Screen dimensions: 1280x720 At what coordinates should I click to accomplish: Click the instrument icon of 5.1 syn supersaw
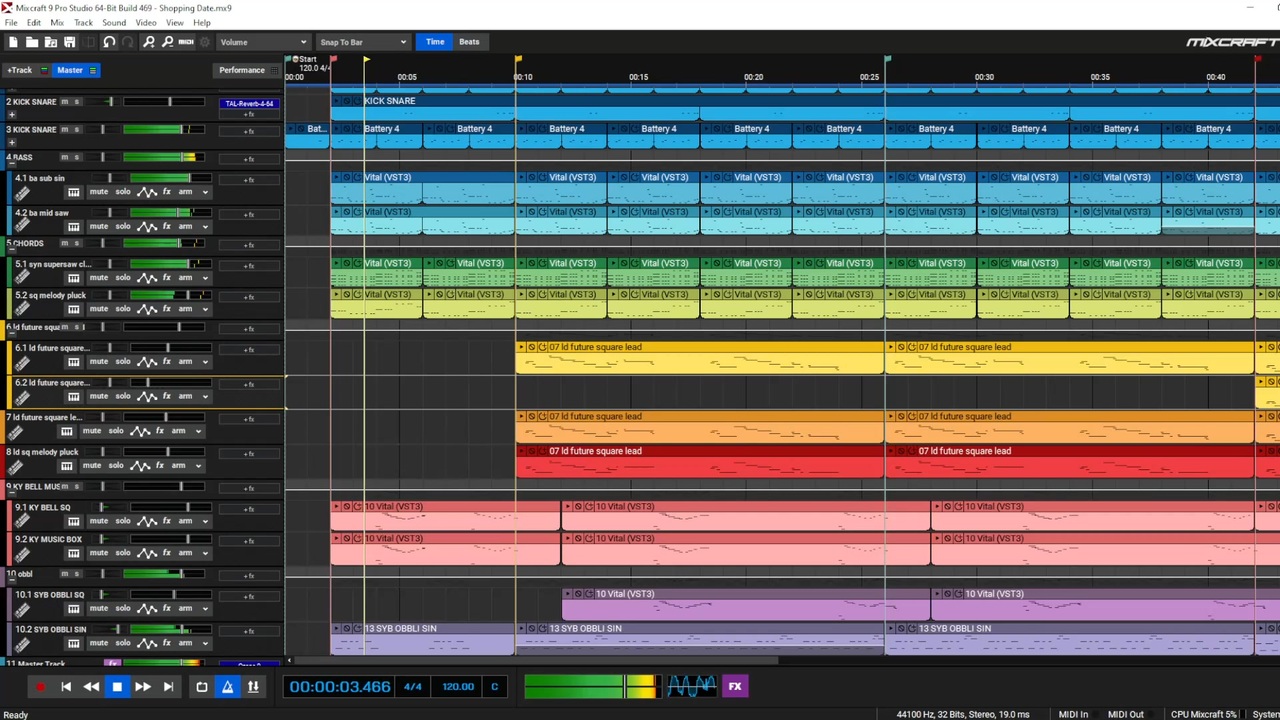point(22,278)
